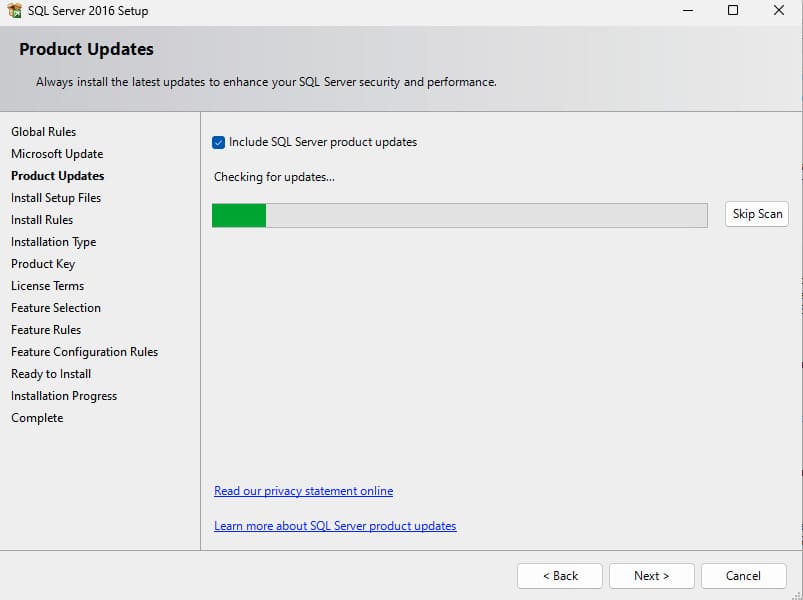Select the Feature Selection step
Viewport: 803px width, 600px height.
tap(56, 308)
